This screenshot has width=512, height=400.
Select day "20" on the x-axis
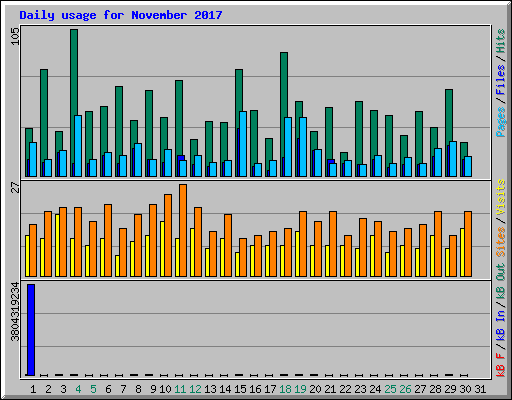coord(315,389)
